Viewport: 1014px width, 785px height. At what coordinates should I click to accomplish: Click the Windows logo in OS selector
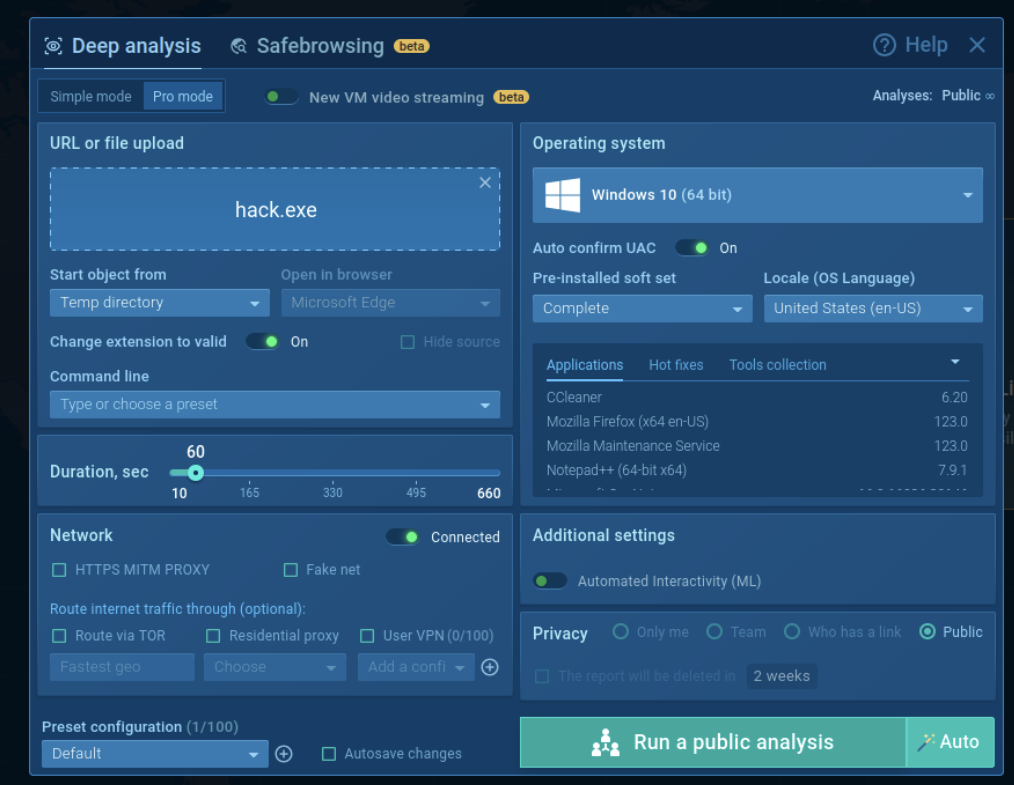(x=563, y=195)
